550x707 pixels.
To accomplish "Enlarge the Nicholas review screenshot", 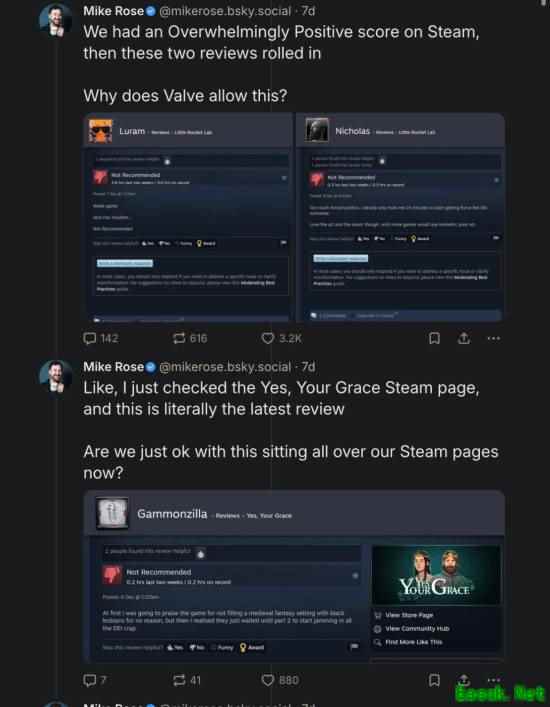I will [x=400, y=217].
